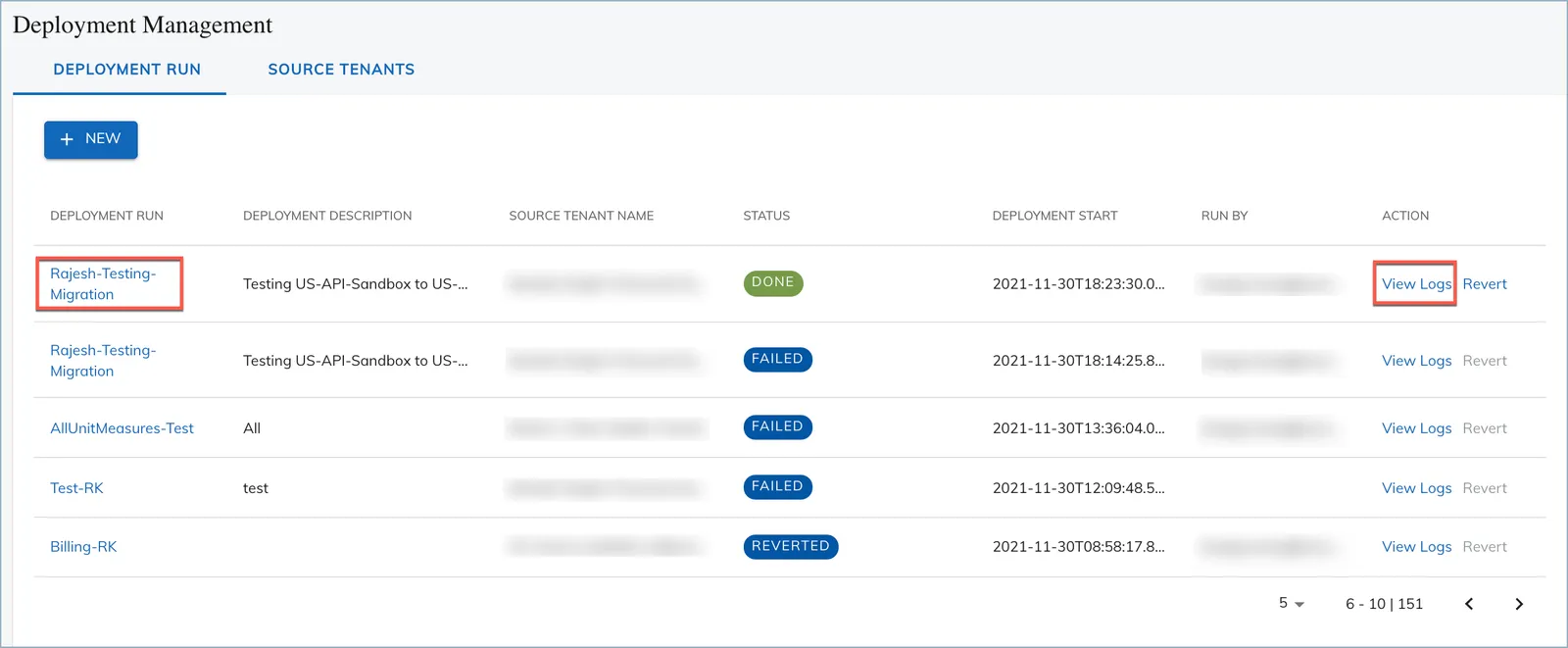Click the Status column header
1568x648 pixels.
click(766, 216)
